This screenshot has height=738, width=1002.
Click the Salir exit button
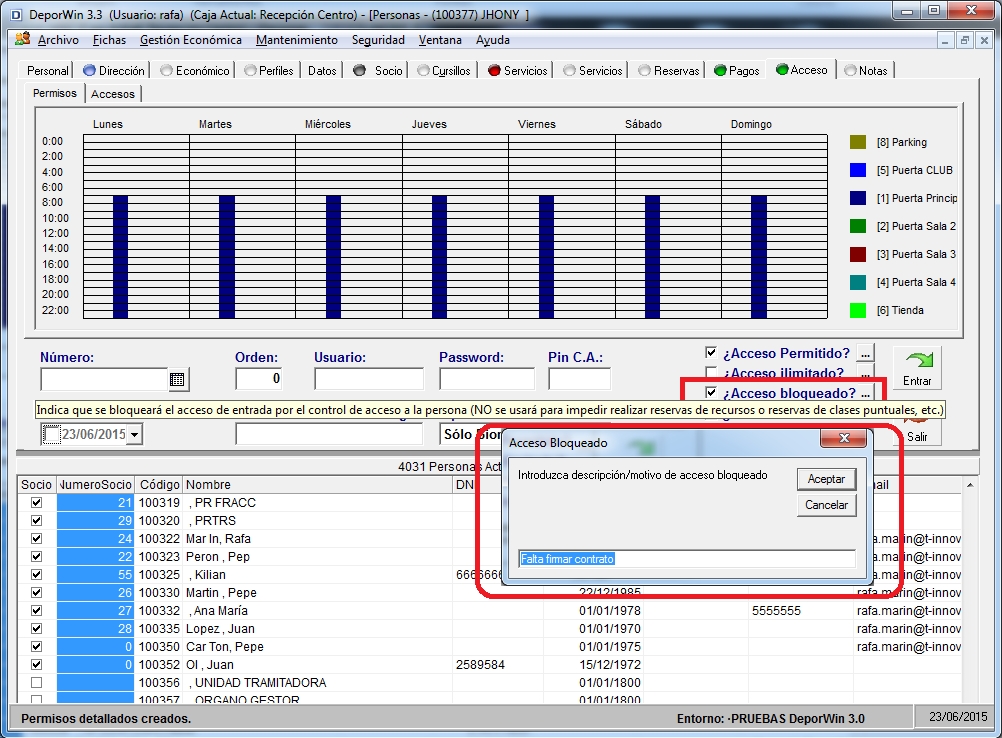click(x=917, y=432)
